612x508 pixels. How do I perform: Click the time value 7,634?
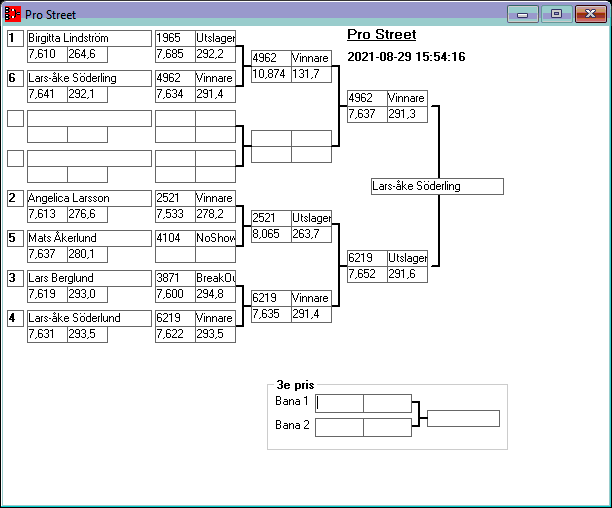coord(175,94)
